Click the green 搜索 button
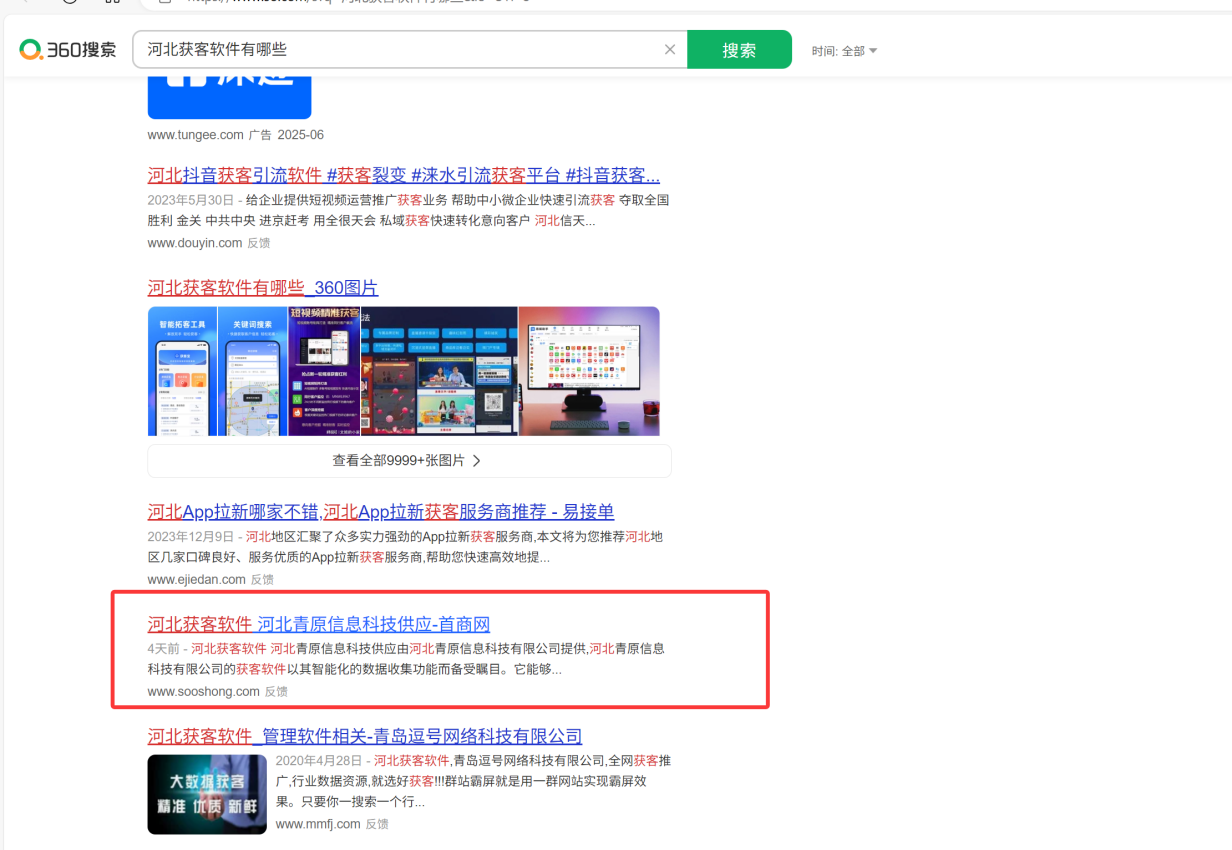1232x850 pixels. [x=739, y=50]
